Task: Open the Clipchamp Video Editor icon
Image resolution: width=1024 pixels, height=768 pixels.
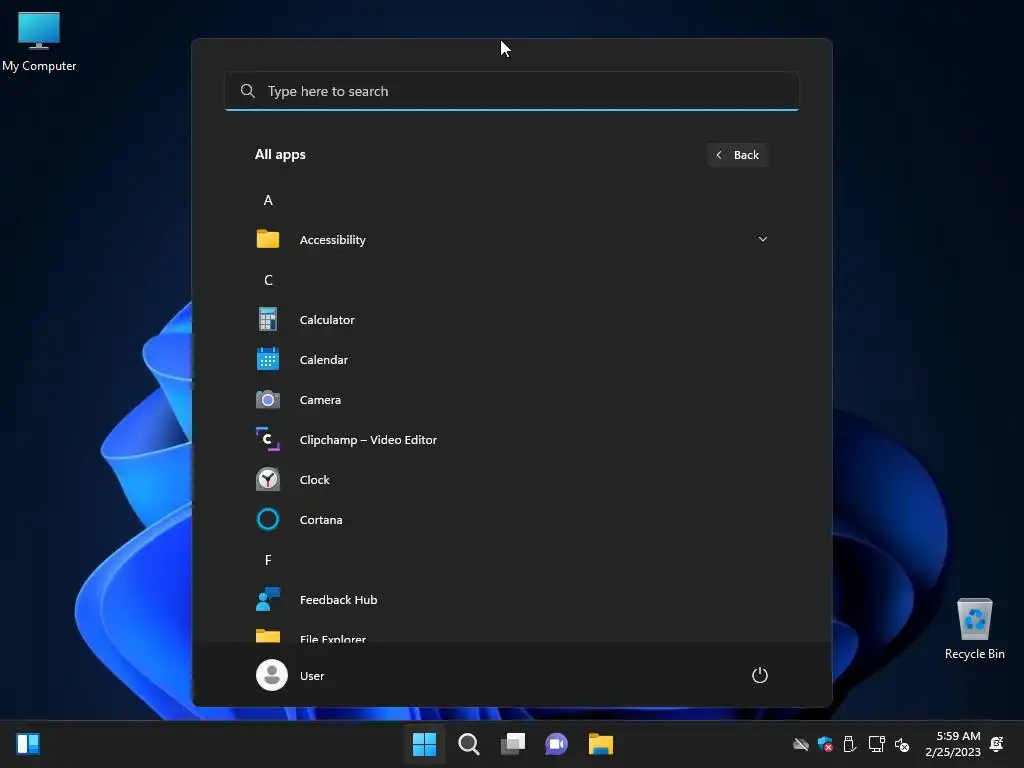Action: point(268,440)
